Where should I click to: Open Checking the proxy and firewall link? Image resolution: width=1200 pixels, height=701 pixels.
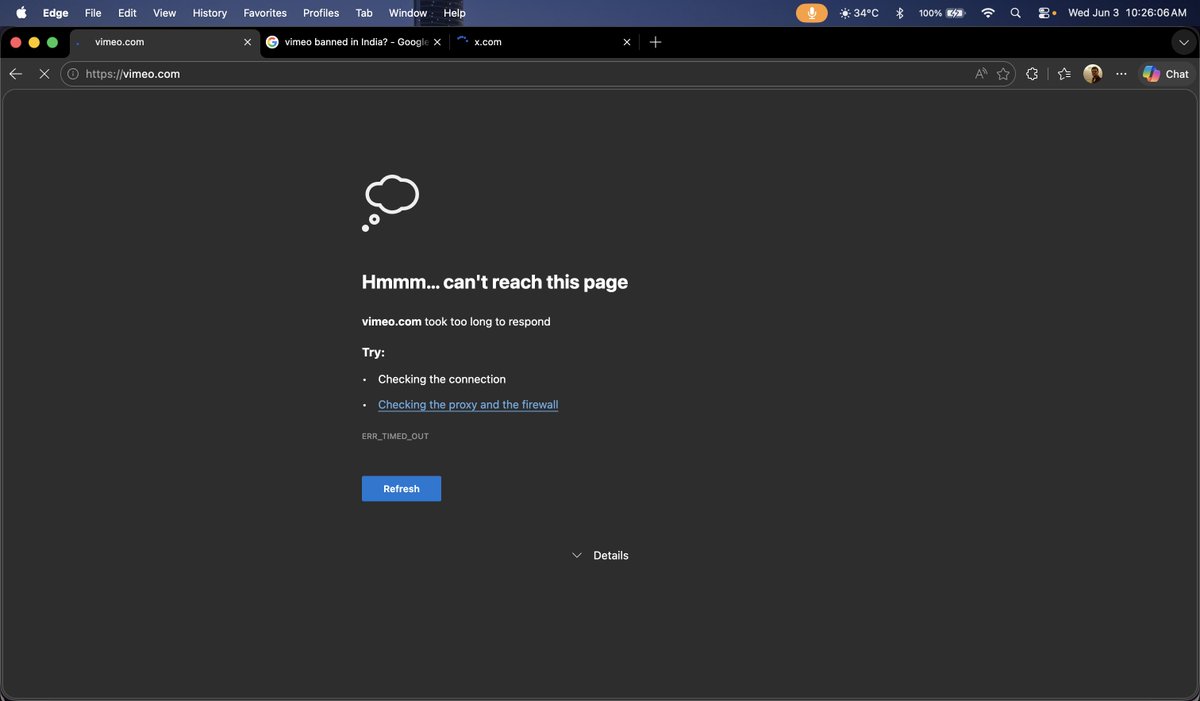click(x=468, y=405)
